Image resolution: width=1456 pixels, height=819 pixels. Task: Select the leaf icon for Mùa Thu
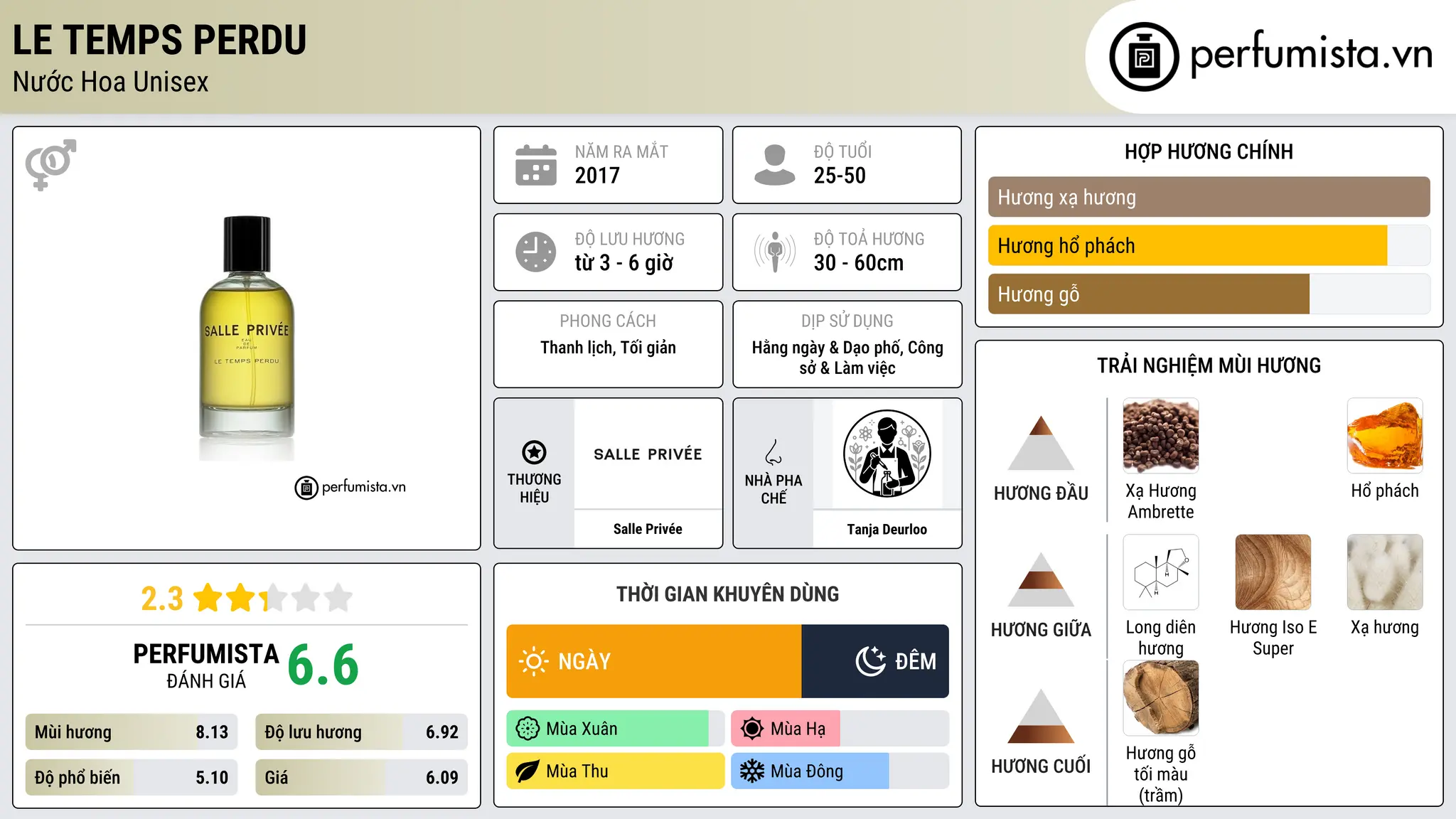click(x=528, y=771)
